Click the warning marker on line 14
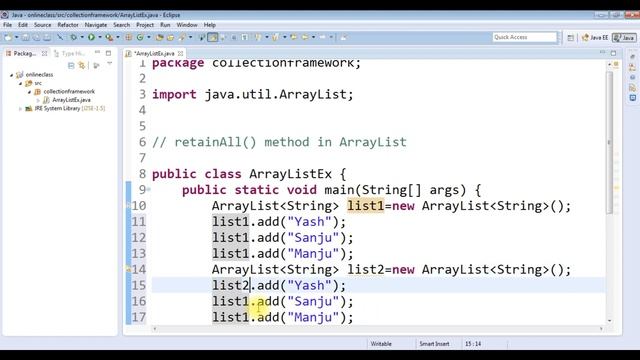Image resolution: width=640 pixels, height=360 pixels. click(x=128, y=269)
